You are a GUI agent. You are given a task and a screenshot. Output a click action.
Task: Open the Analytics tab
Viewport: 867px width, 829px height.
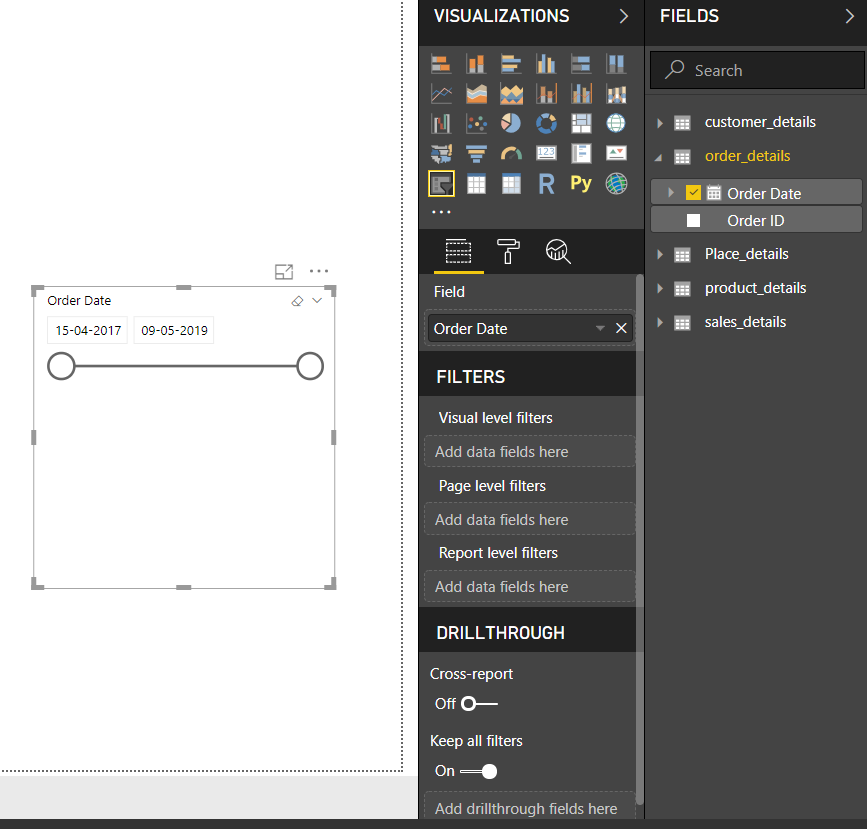pyautogui.click(x=558, y=252)
